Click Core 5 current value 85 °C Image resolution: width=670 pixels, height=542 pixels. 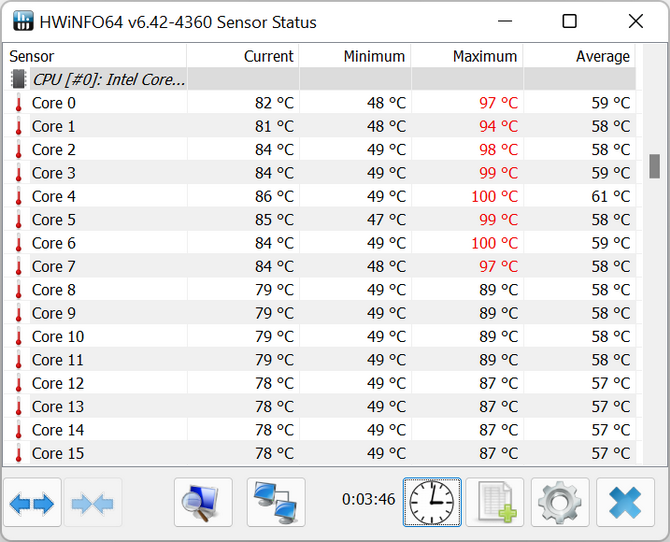(274, 220)
